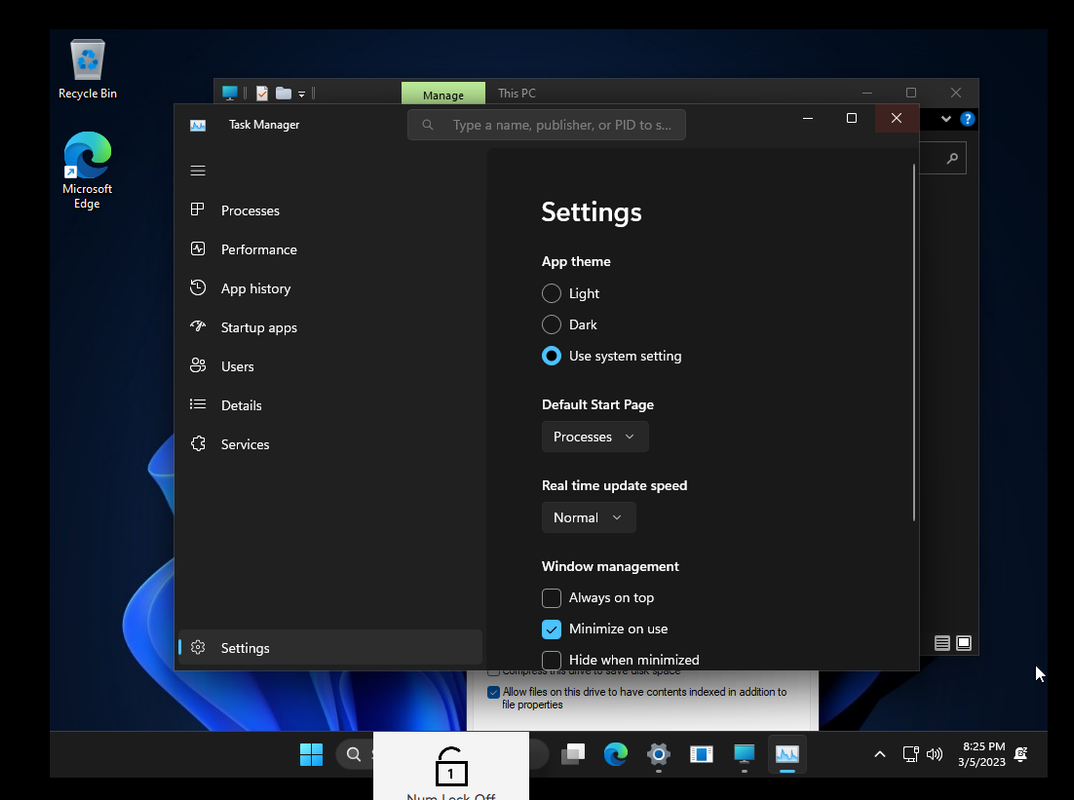Expand the Default Start Page dropdown
1074x800 pixels.
595,437
